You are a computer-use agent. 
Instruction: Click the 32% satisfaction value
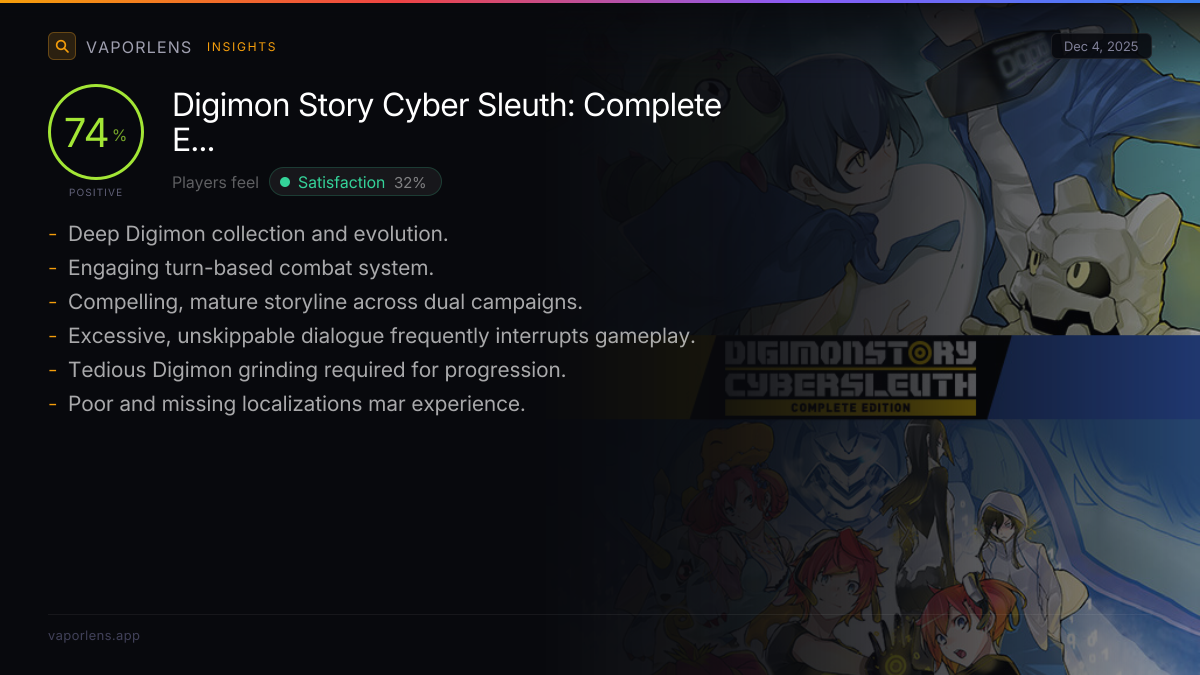click(x=410, y=182)
